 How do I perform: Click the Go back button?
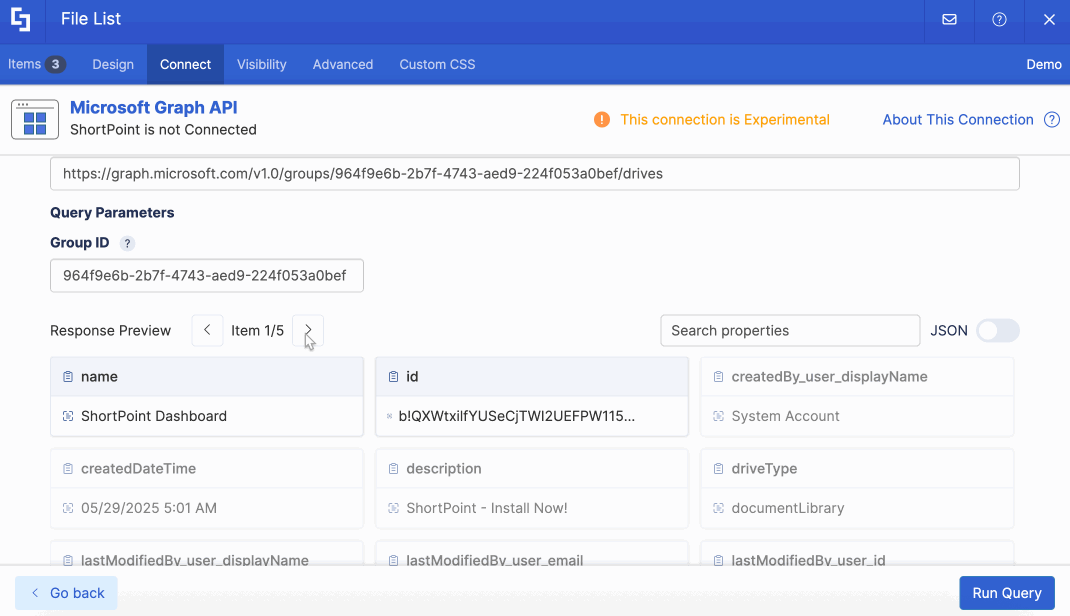click(66, 593)
